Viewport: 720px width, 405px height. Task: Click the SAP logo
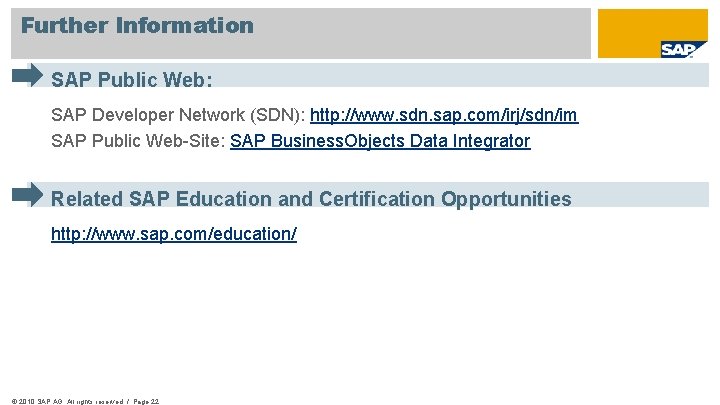pos(676,49)
